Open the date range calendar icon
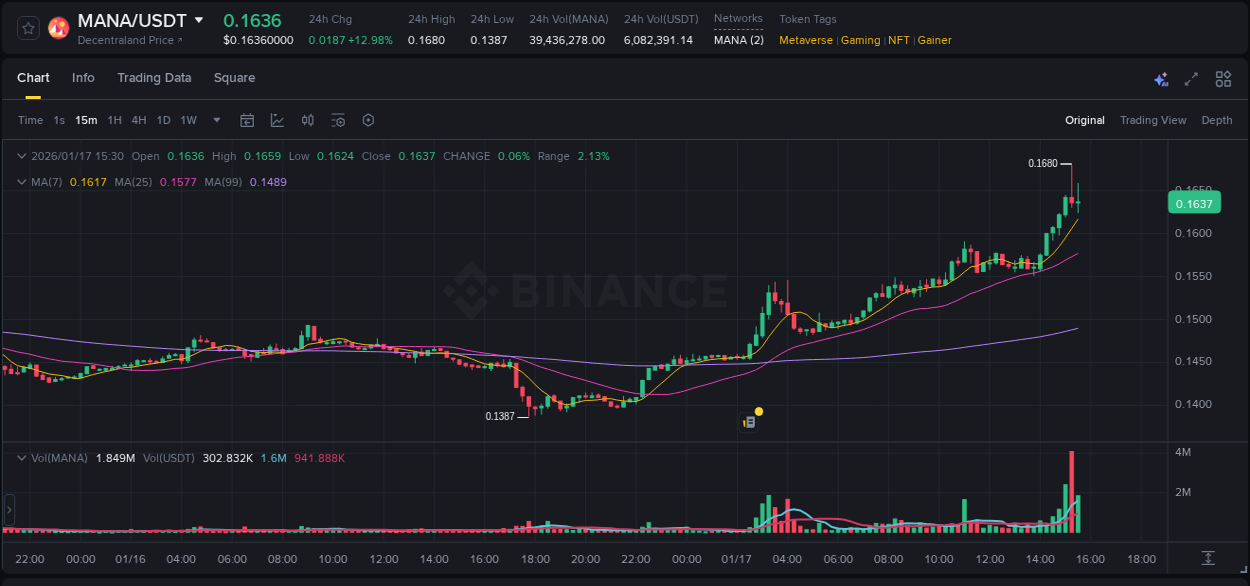This screenshot has width=1250, height=586. pos(247,120)
